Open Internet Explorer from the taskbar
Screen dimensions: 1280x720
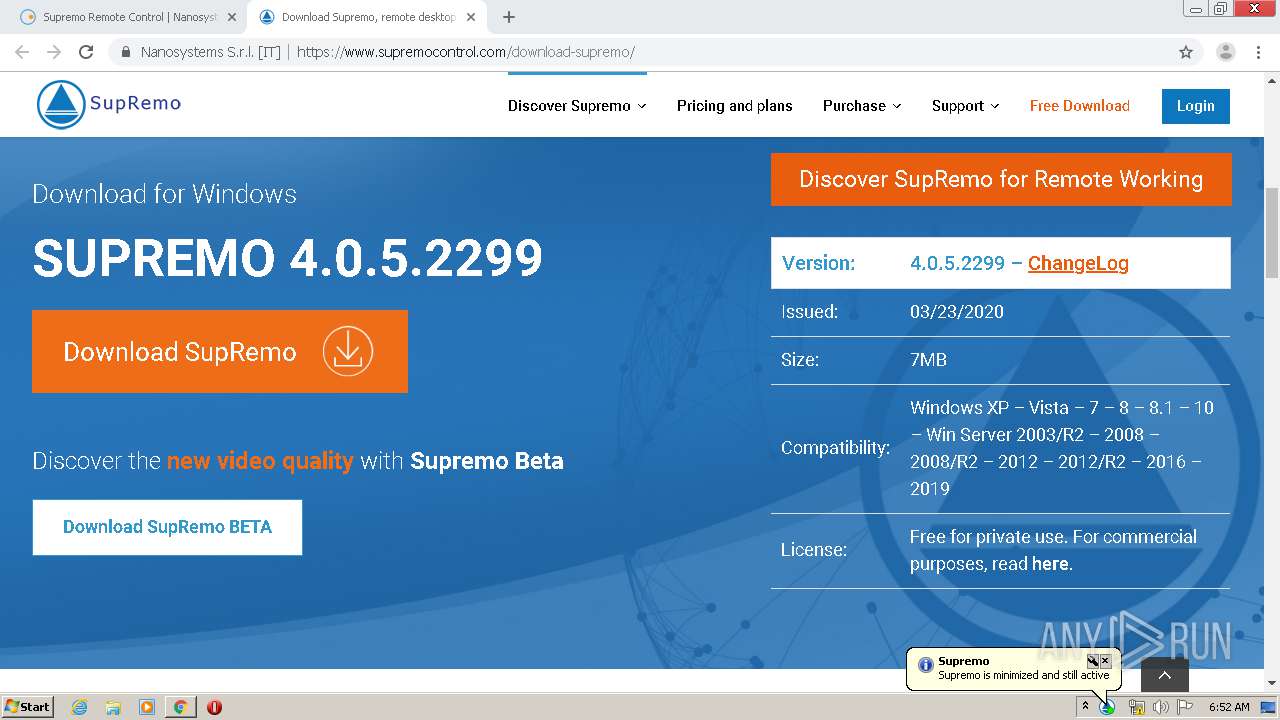80,707
